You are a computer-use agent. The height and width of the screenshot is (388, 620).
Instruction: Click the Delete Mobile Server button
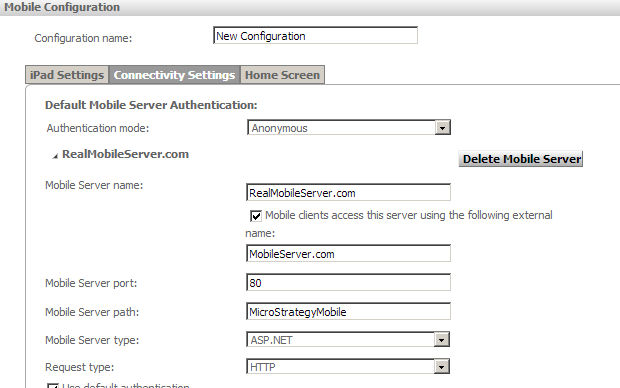point(521,159)
